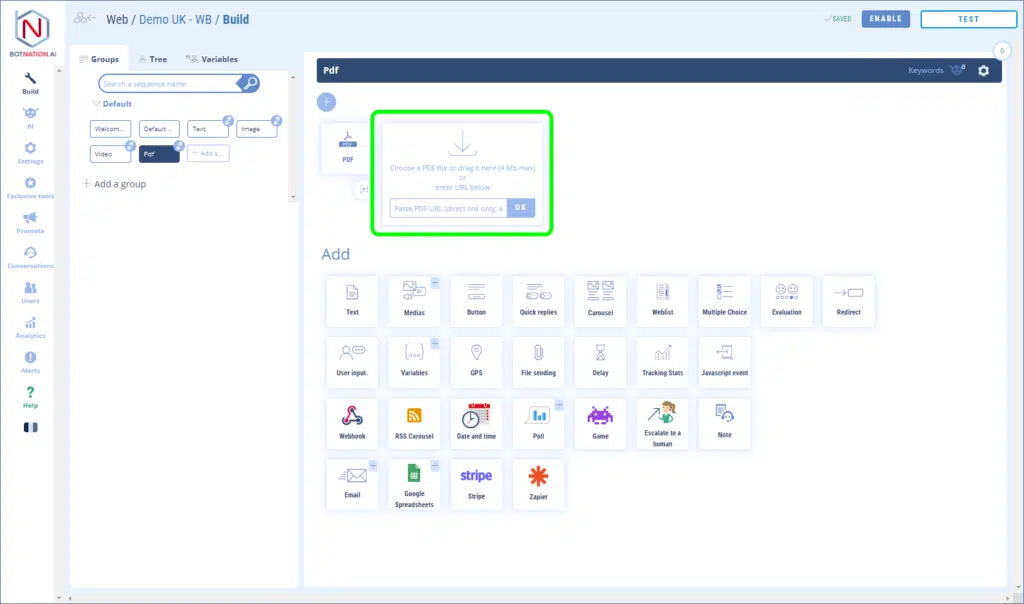Expand Medias element options
The width and height of the screenshot is (1024, 604).
tap(435, 283)
